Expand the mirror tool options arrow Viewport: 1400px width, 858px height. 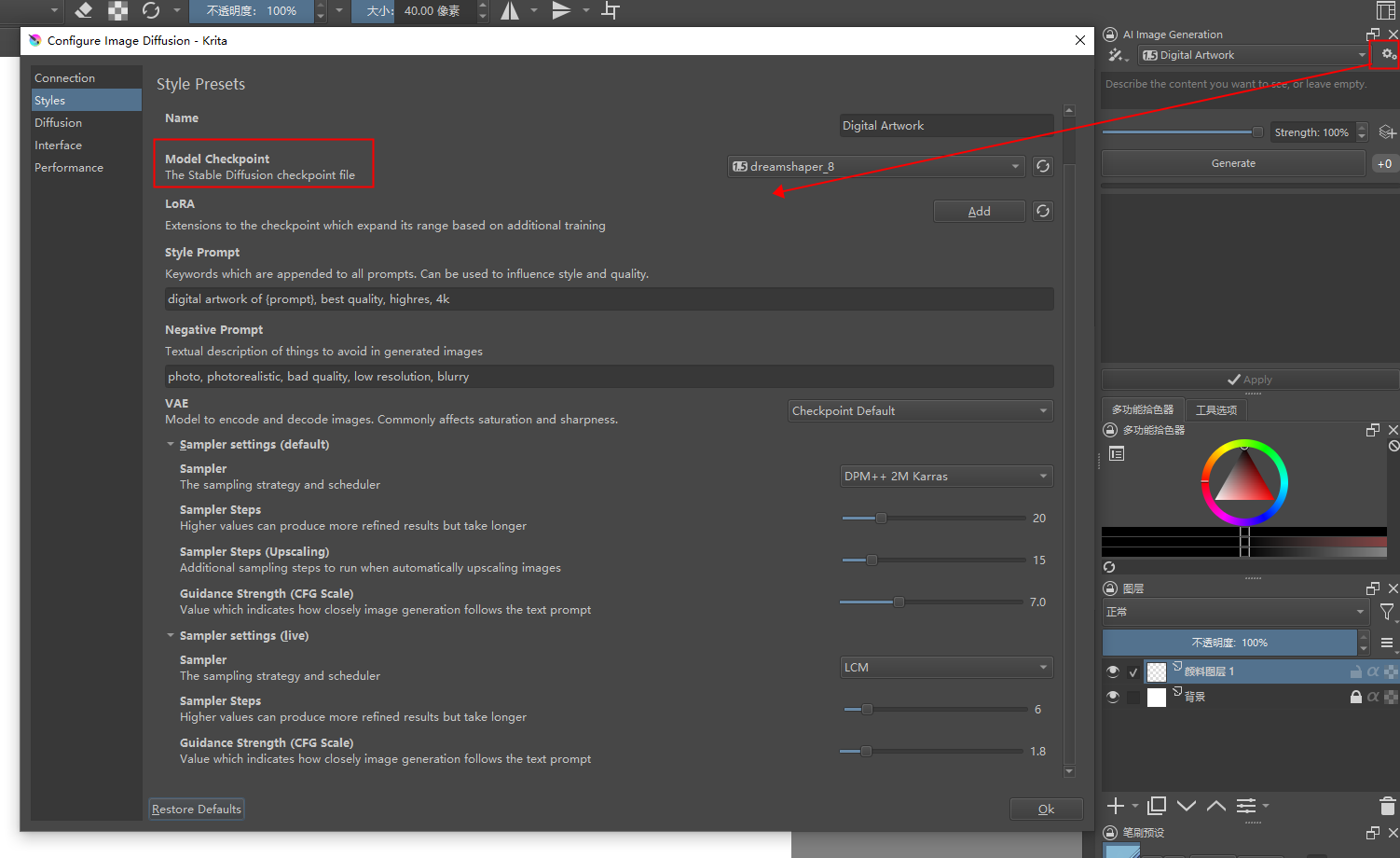(534, 10)
